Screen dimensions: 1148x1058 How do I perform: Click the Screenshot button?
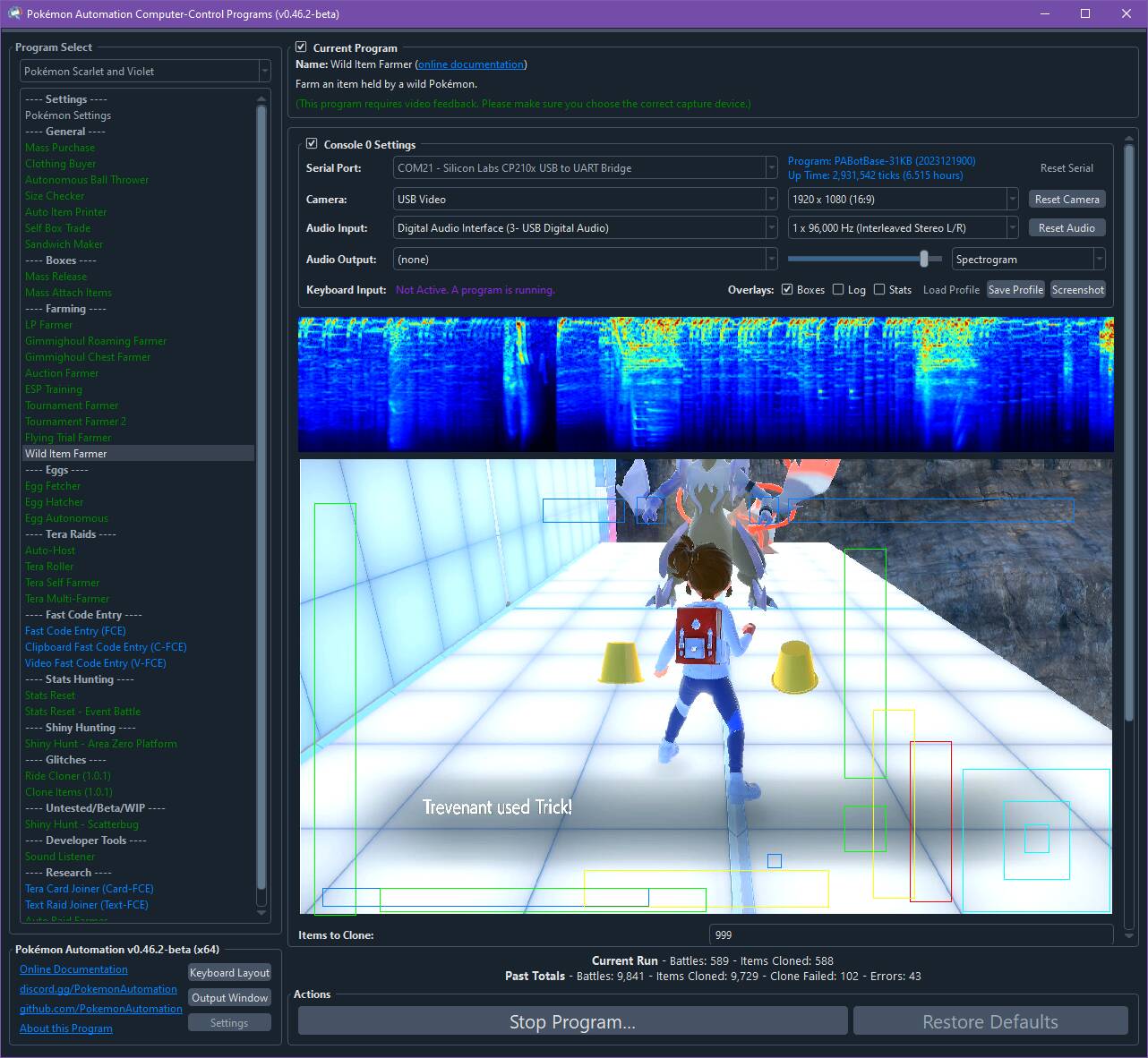1077,290
